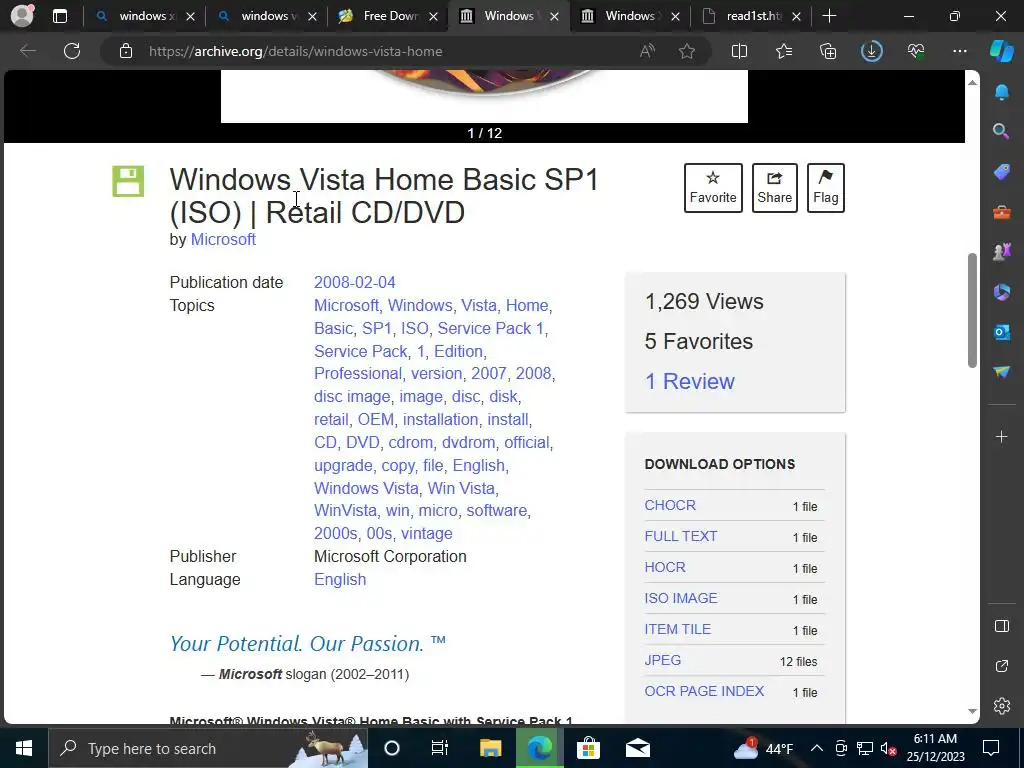Open a new tab with plus button

tap(829, 16)
